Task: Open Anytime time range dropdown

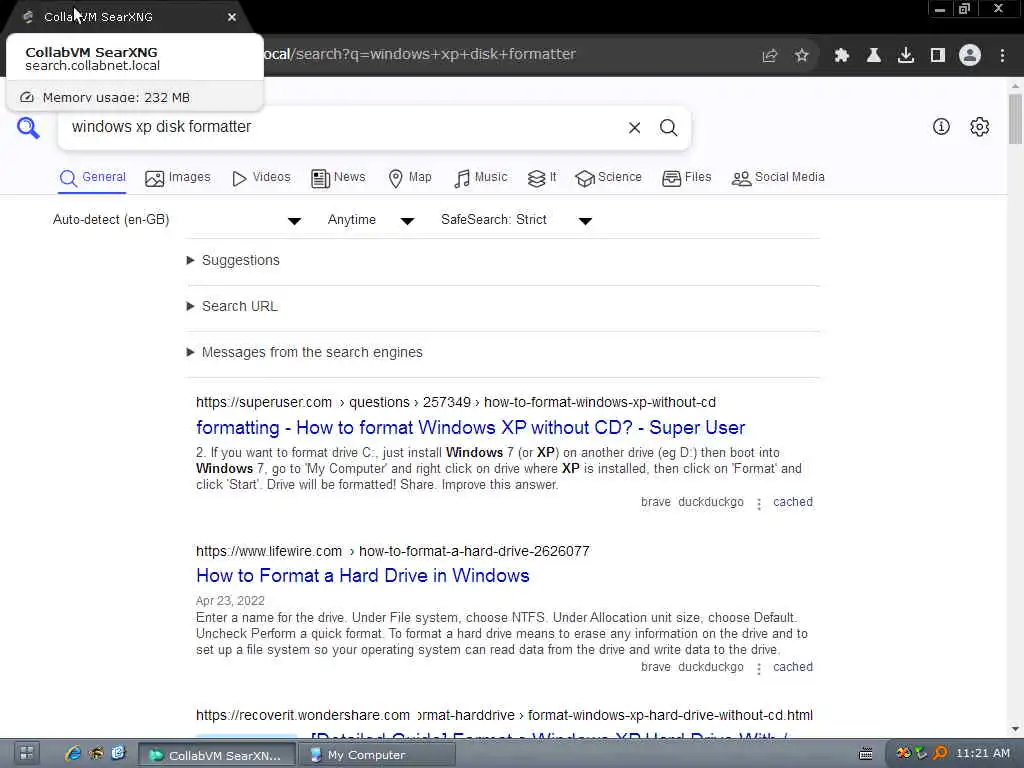Action: click(x=370, y=220)
